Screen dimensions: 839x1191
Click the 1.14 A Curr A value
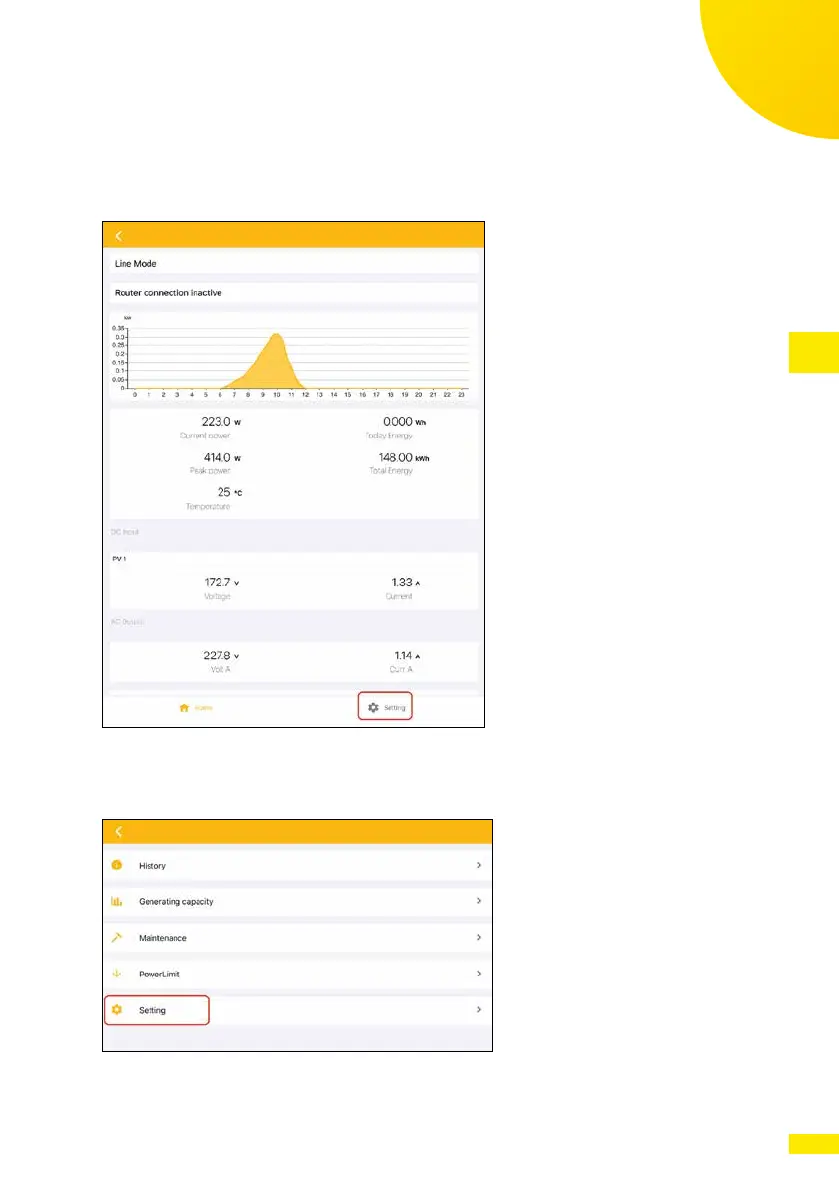click(407, 655)
